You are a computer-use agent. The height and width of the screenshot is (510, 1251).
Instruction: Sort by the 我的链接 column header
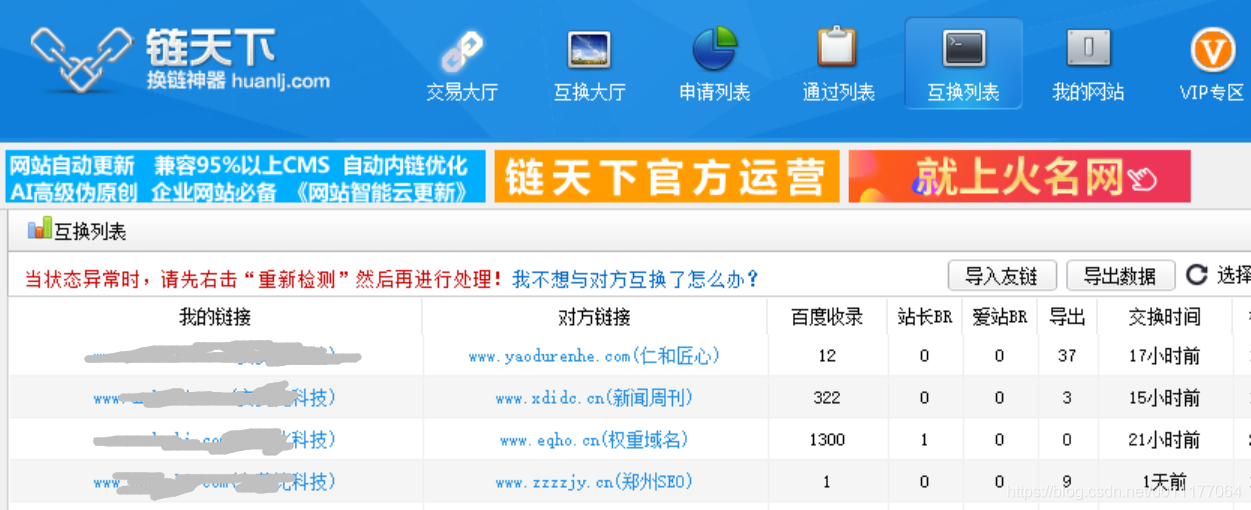tap(215, 317)
